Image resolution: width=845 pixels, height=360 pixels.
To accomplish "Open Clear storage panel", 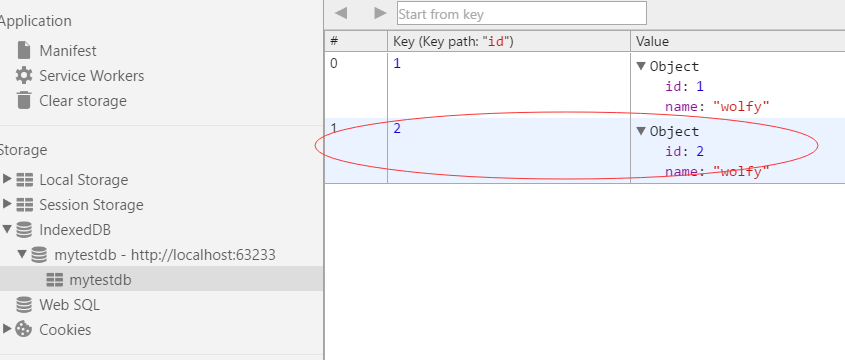I will coord(83,101).
